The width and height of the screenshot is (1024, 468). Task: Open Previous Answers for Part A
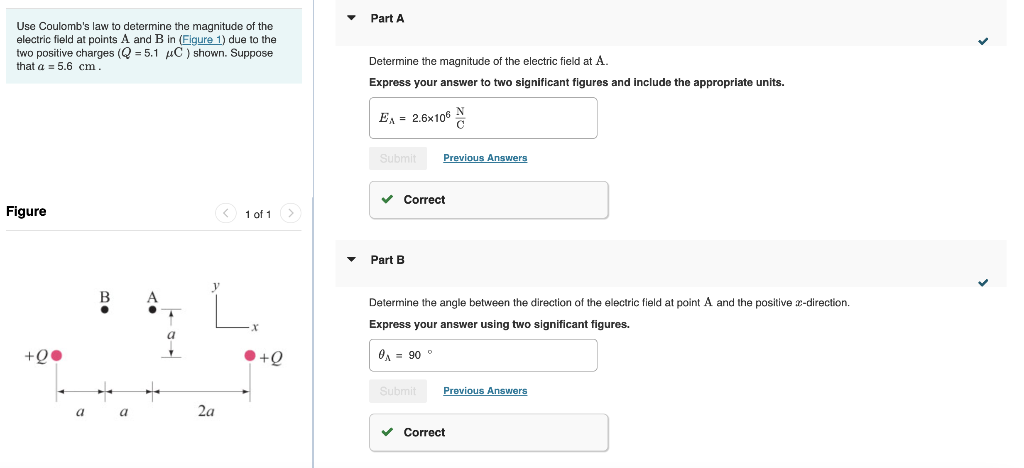pyautogui.click(x=485, y=158)
